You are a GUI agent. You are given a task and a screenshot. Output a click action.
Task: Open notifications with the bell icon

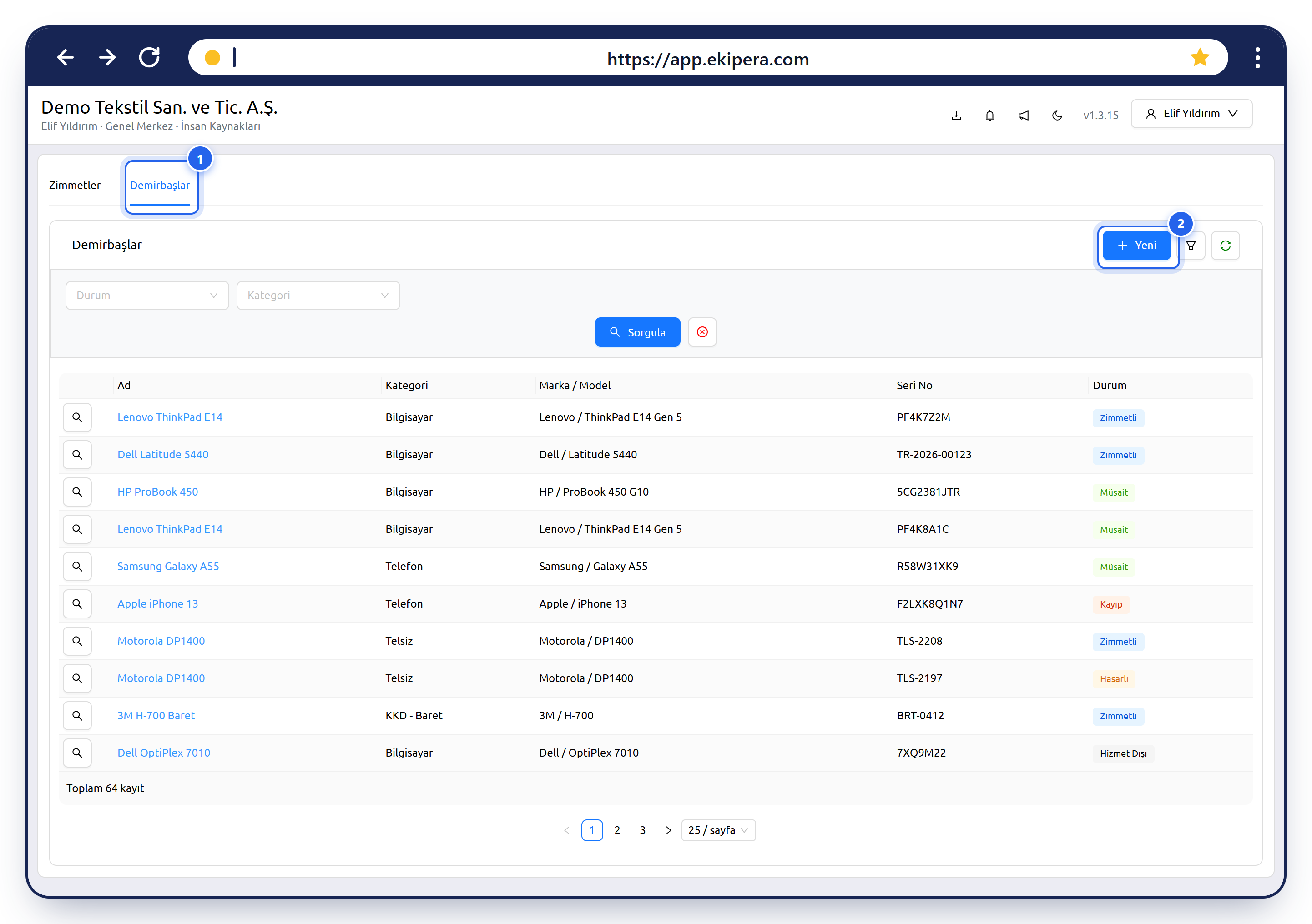pos(990,115)
